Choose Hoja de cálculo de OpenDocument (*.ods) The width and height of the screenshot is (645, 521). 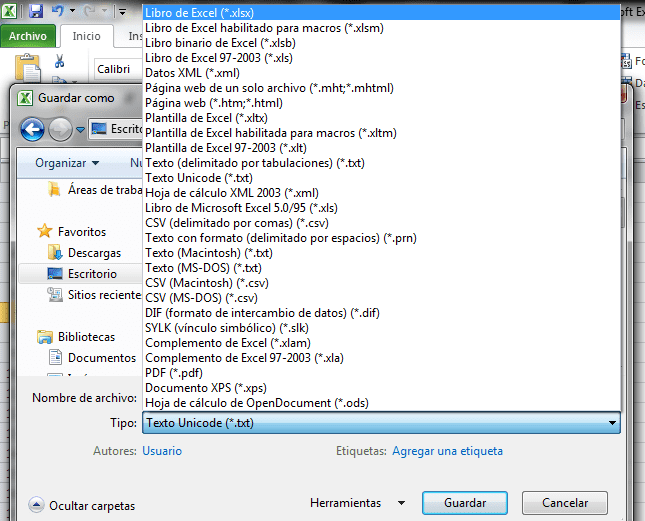coord(381,403)
